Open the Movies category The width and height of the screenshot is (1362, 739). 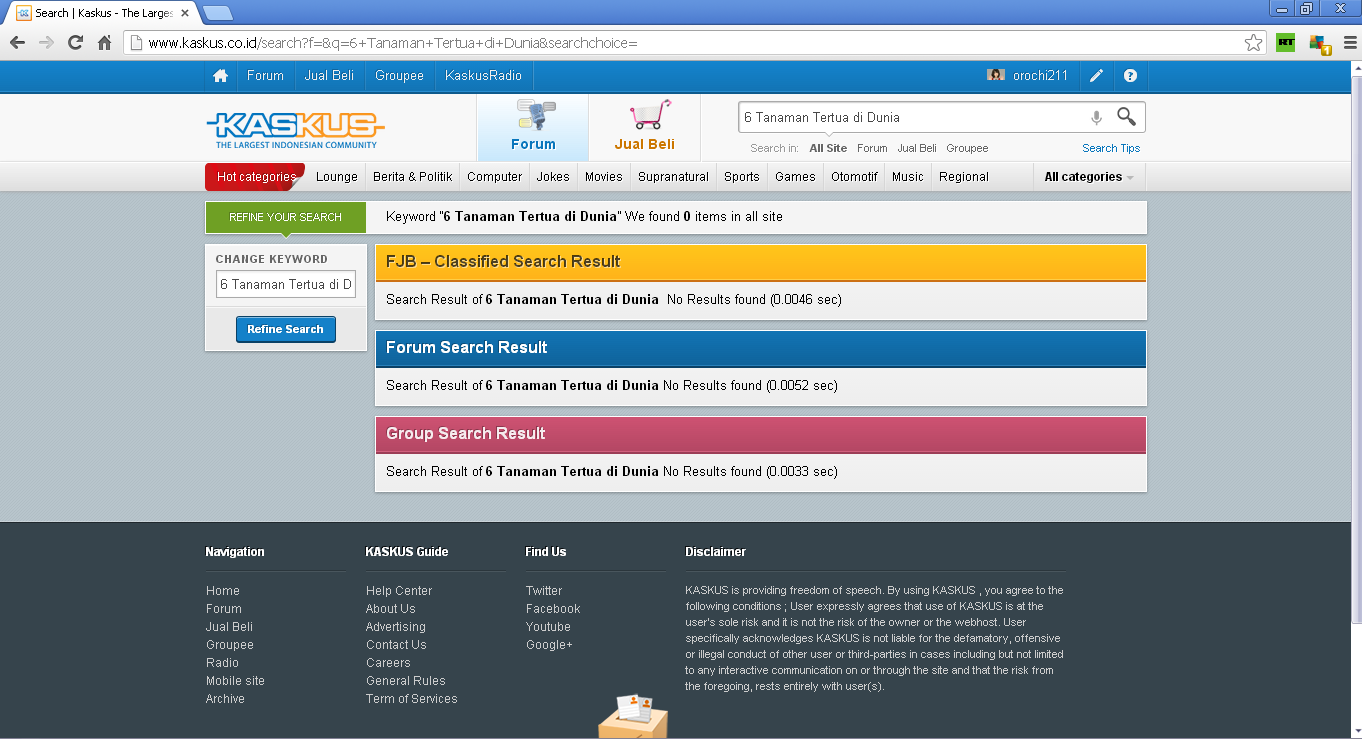604,177
